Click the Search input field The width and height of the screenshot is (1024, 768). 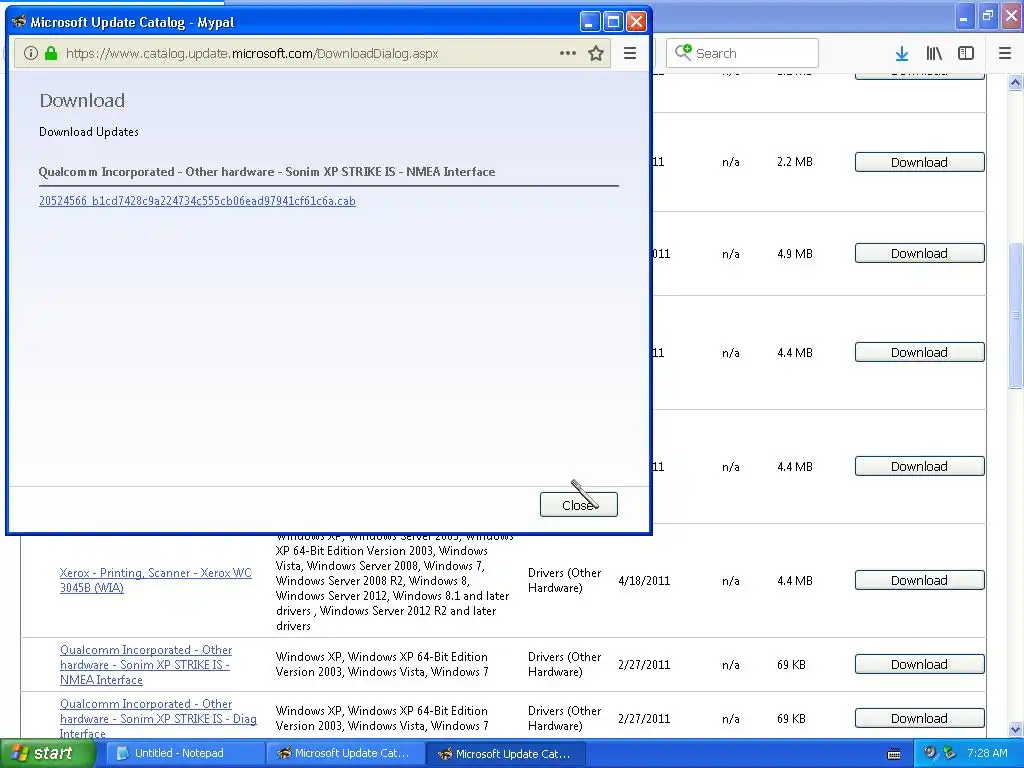pyautogui.click(x=742, y=54)
